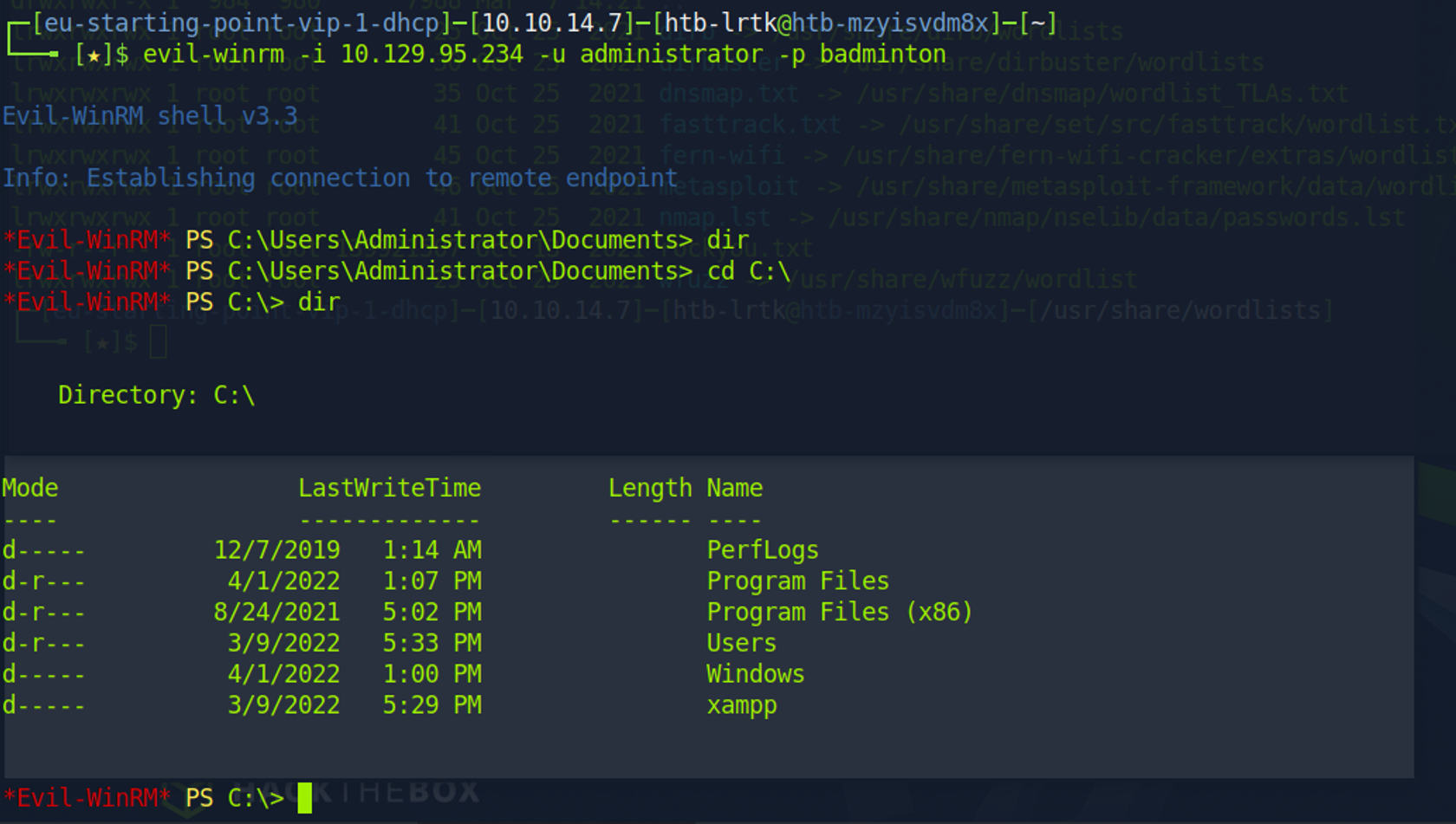The width and height of the screenshot is (1456, 824).
Task: Click the 'administrator' username argument
Action: 672,55
